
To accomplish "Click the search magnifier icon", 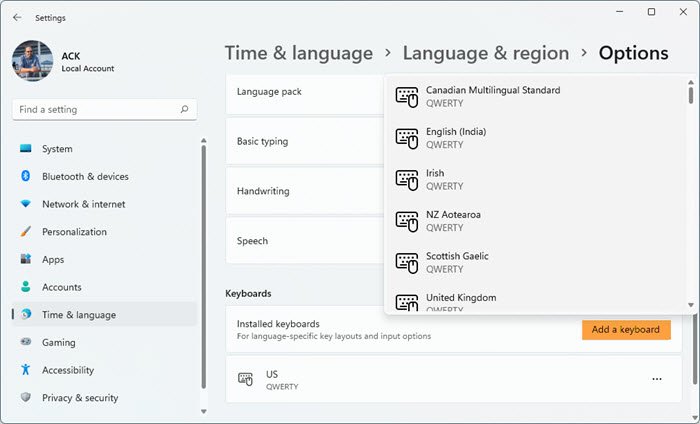I will [x=184, y=109].
